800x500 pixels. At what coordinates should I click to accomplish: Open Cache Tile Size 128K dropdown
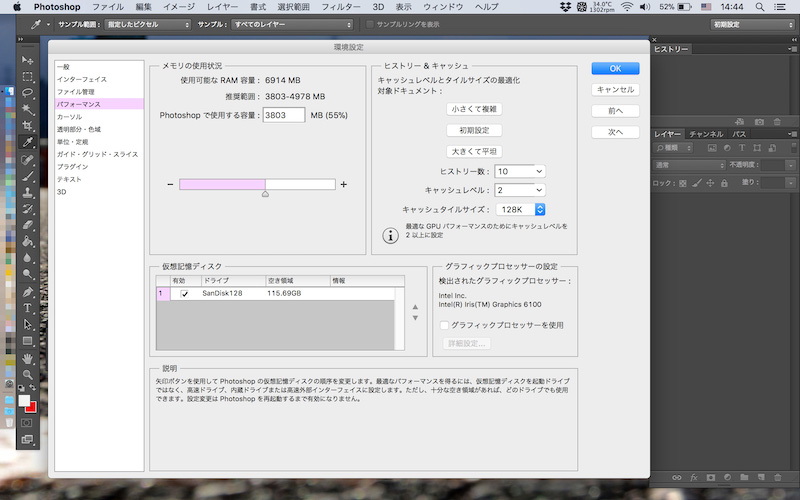tap(520, 209)
